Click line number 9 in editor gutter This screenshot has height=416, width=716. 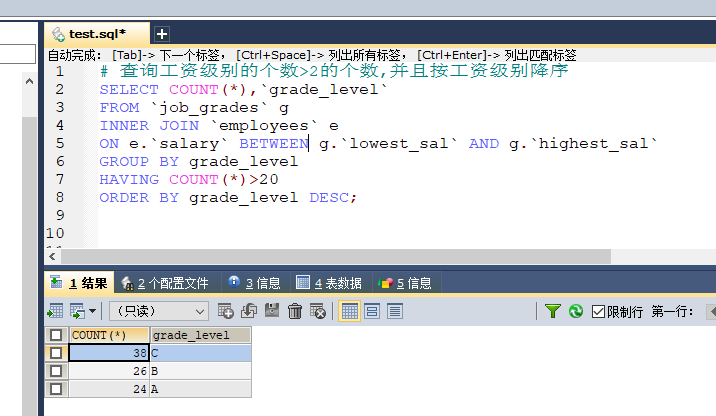point(60,215)
